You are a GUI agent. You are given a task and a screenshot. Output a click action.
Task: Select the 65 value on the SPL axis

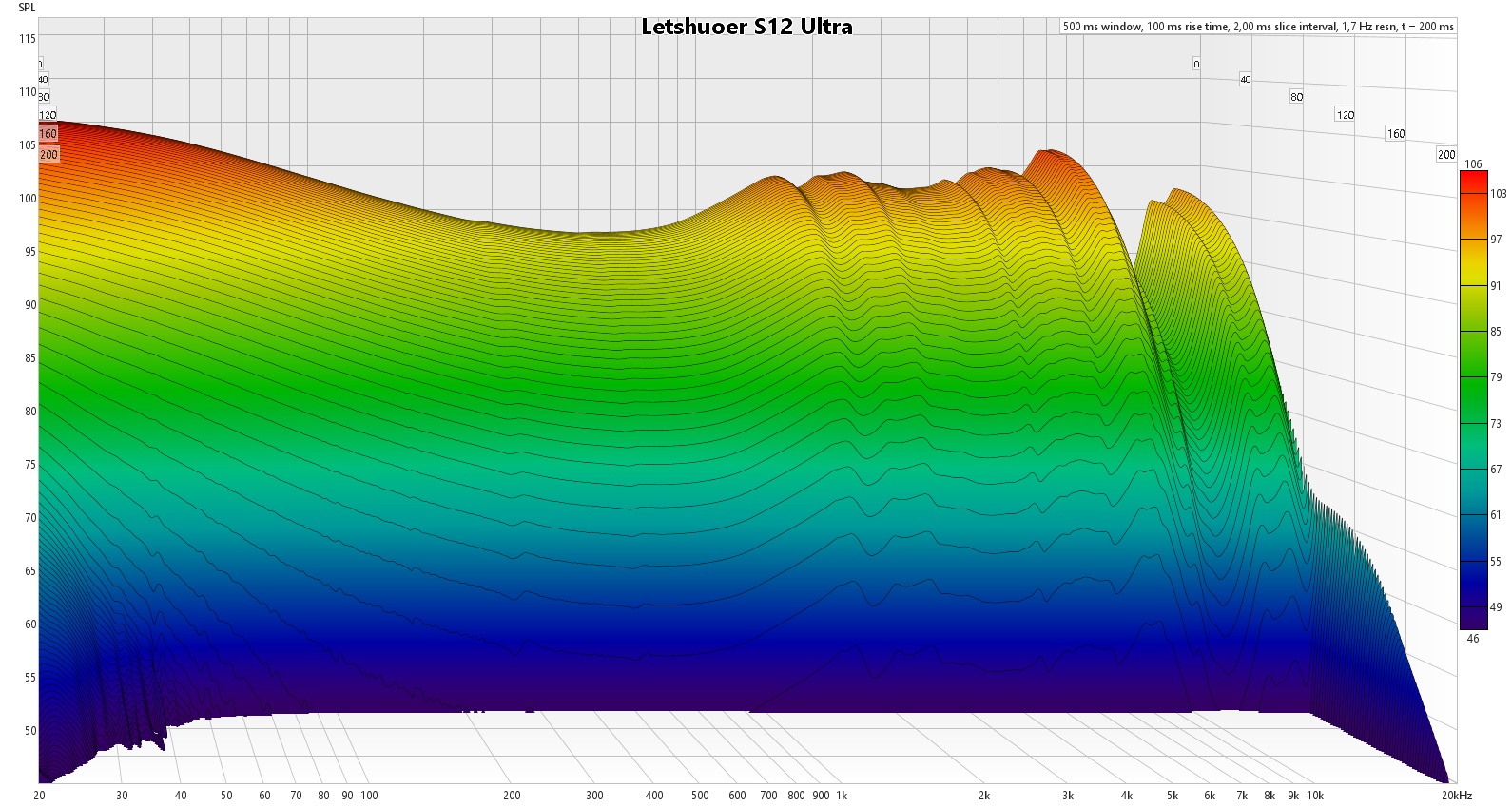coord(29,571)
